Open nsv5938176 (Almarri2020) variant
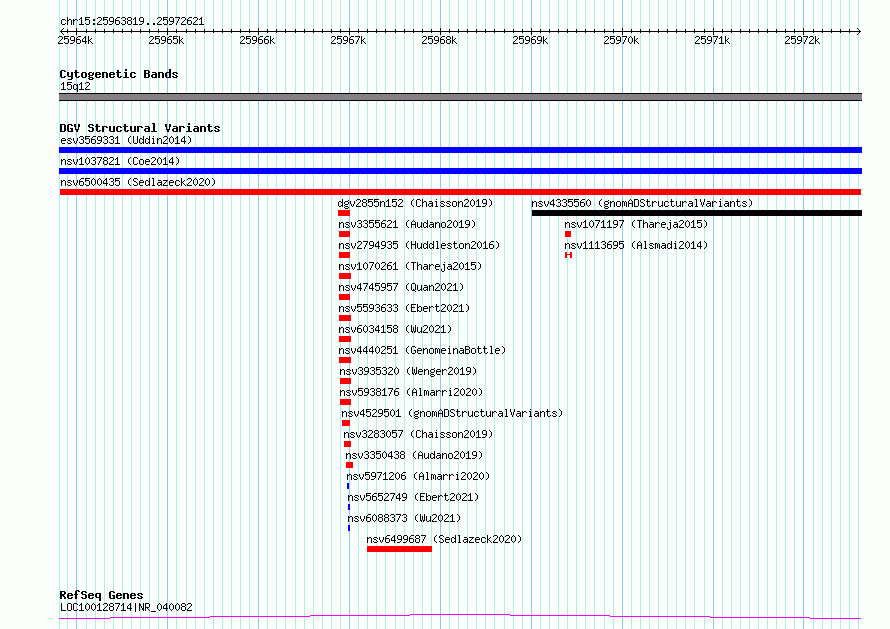Screen dimensions: 890x629 coord(412,392)
